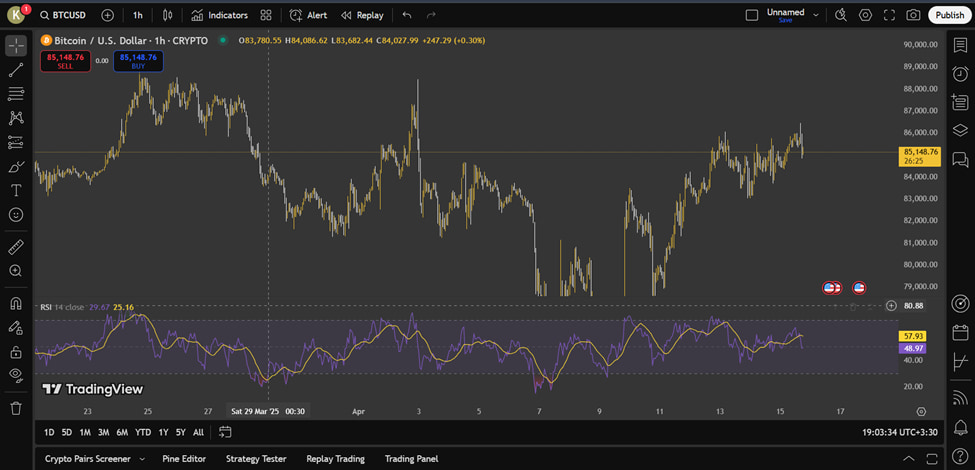This screenshot has width=975, height=470.
Task: Select the crosshair cursor tool
Action: pyautogui.click(x=16, y=45)
